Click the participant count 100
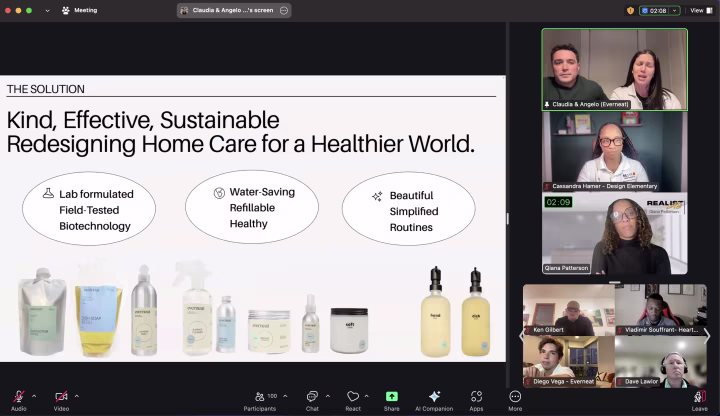720x416 pixels. click(272, 396)
